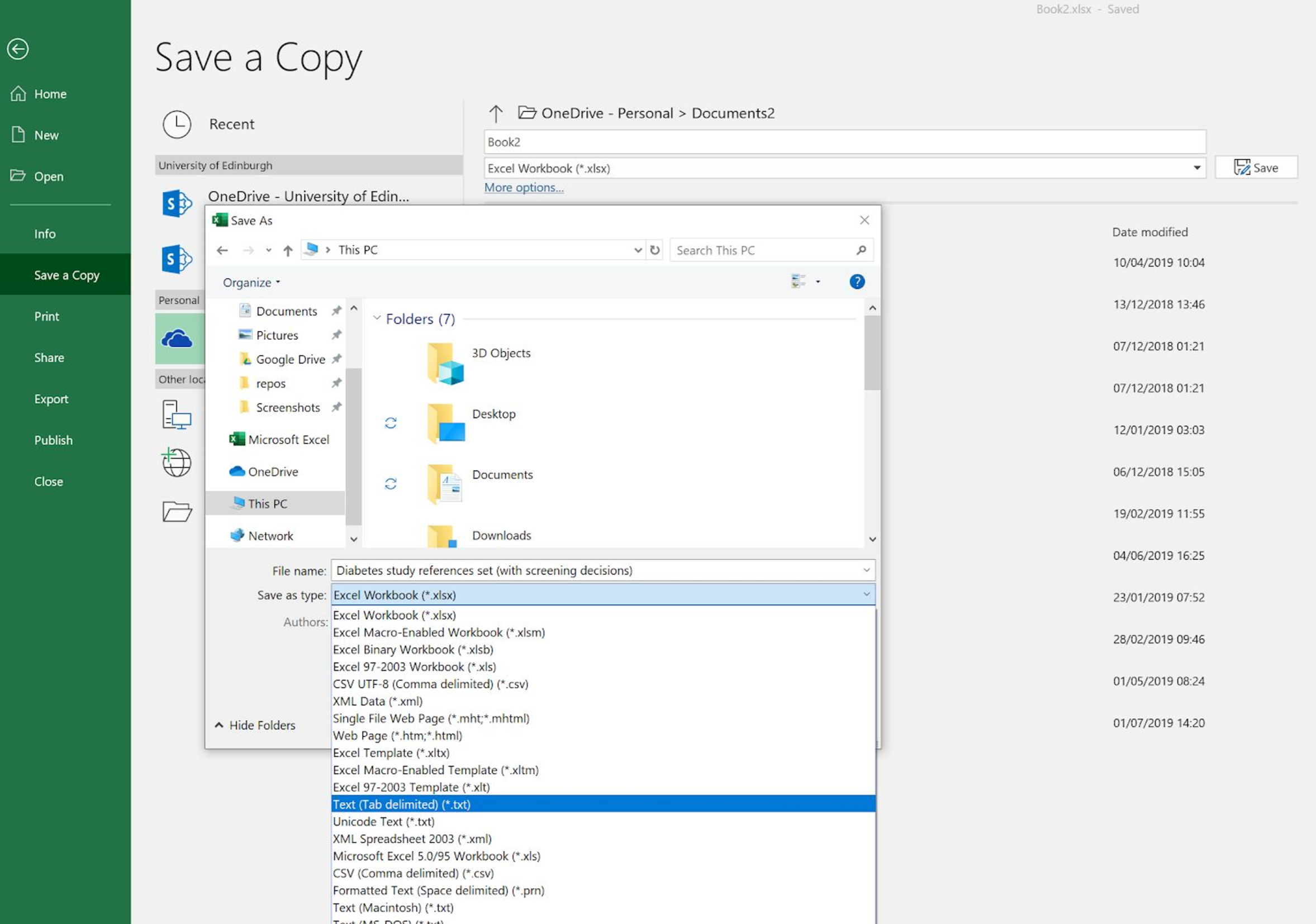Choose Text (Tab delimited) (*.txt) option
1316x924 pixels.
[401, 804]
